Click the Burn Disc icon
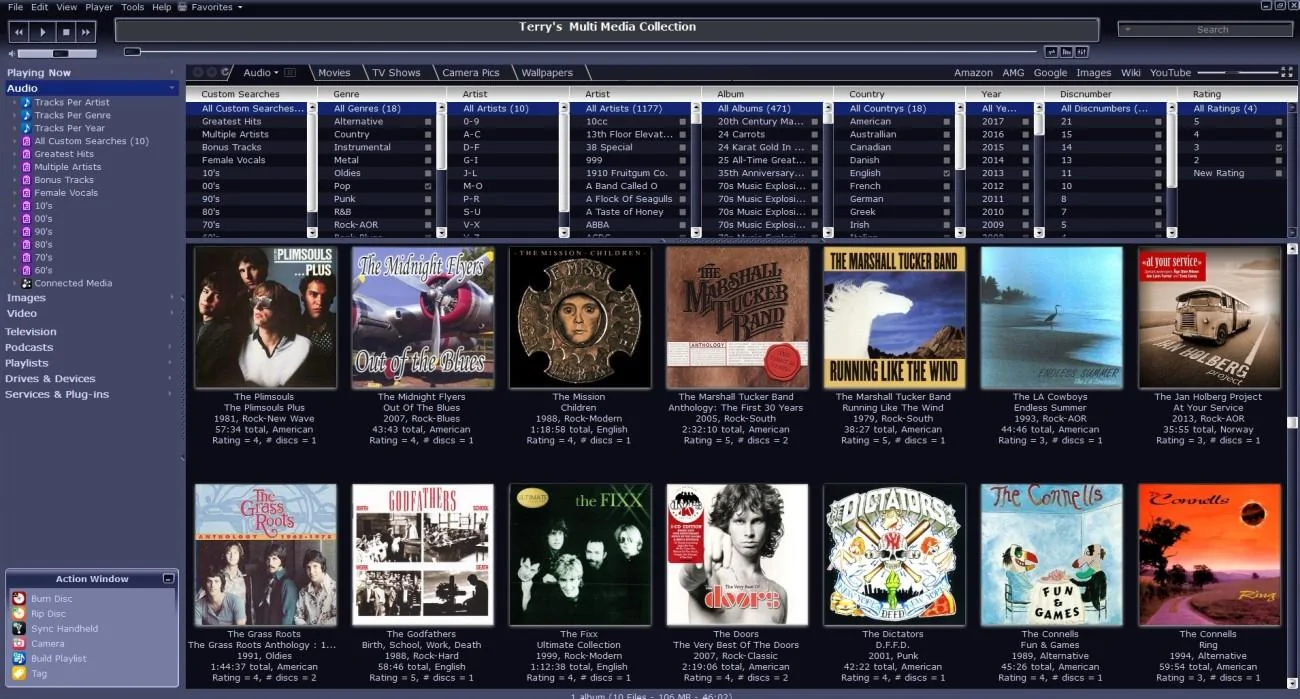 (18, 598)
